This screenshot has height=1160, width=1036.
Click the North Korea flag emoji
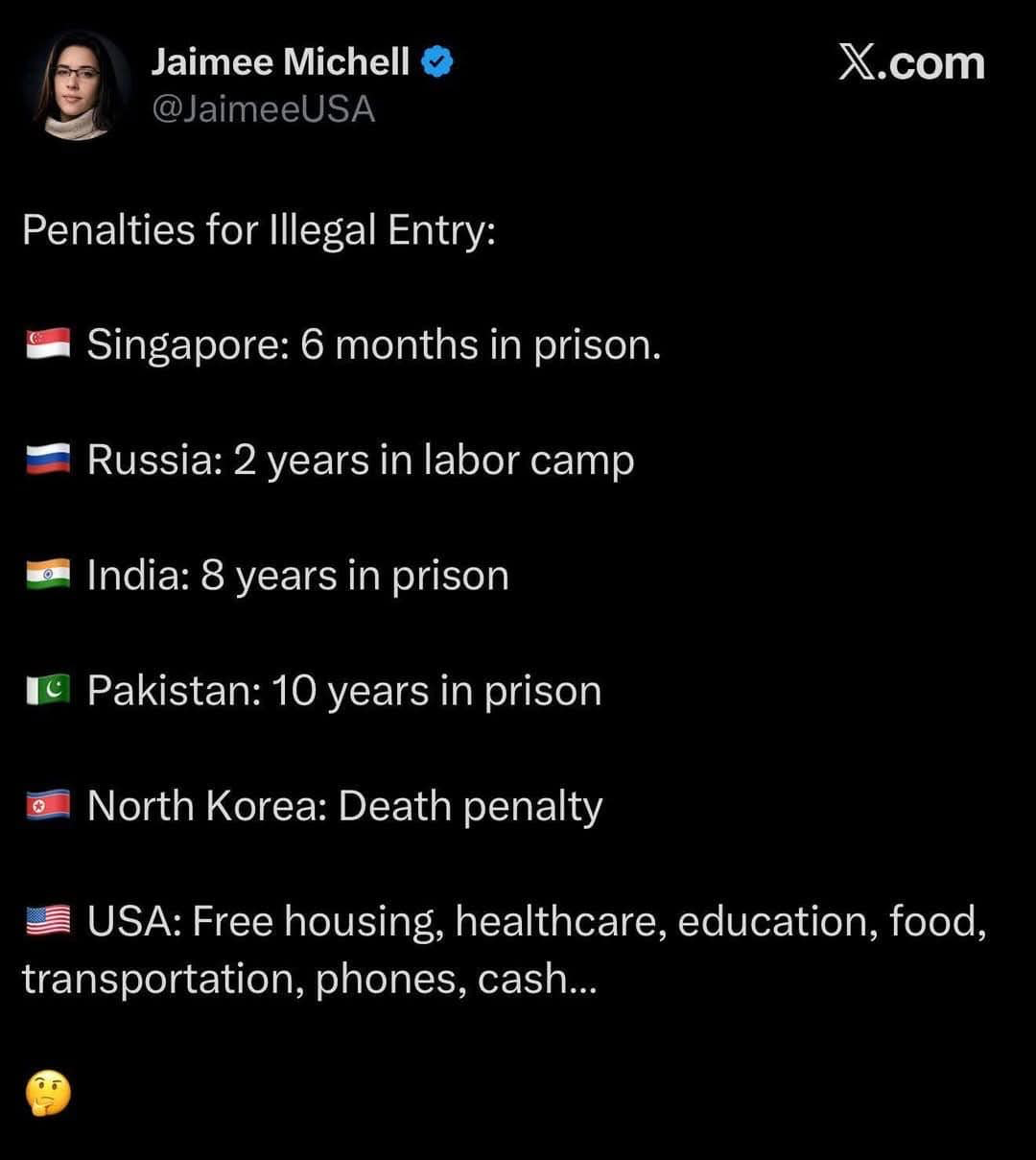tap(48, 806)
